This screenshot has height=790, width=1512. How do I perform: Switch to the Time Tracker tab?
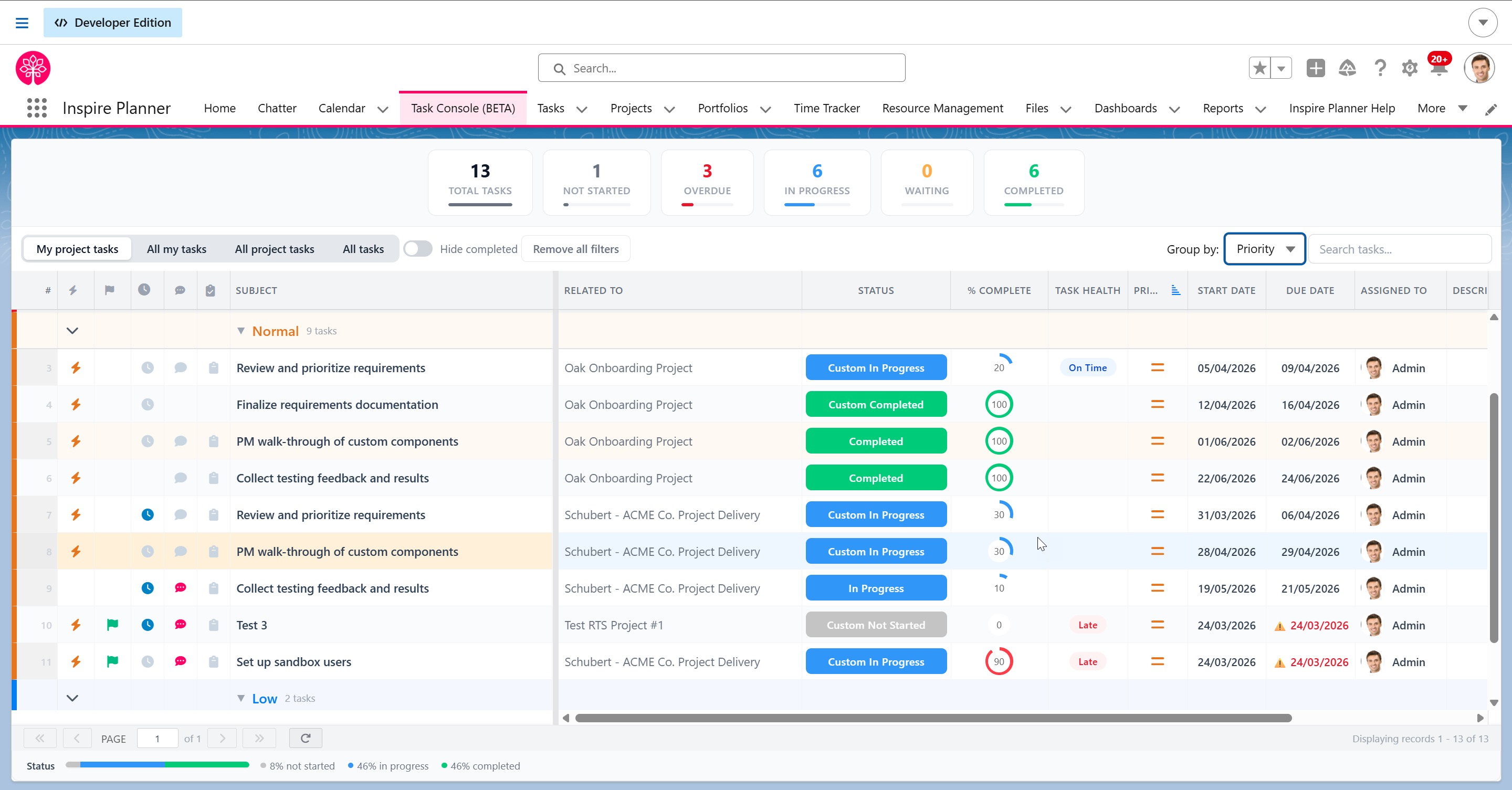pyautogui.click(x=826, y=108)
